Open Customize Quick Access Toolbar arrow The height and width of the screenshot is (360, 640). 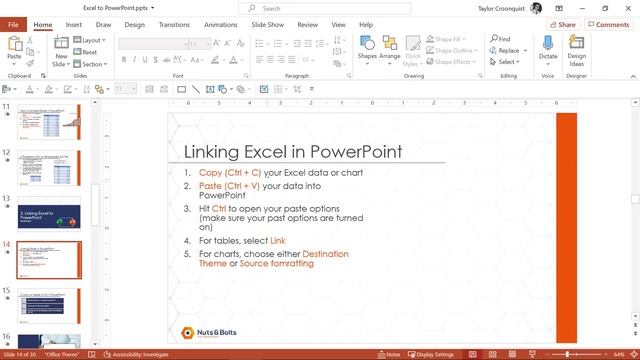pyautogui.click(x=311, y=89)
